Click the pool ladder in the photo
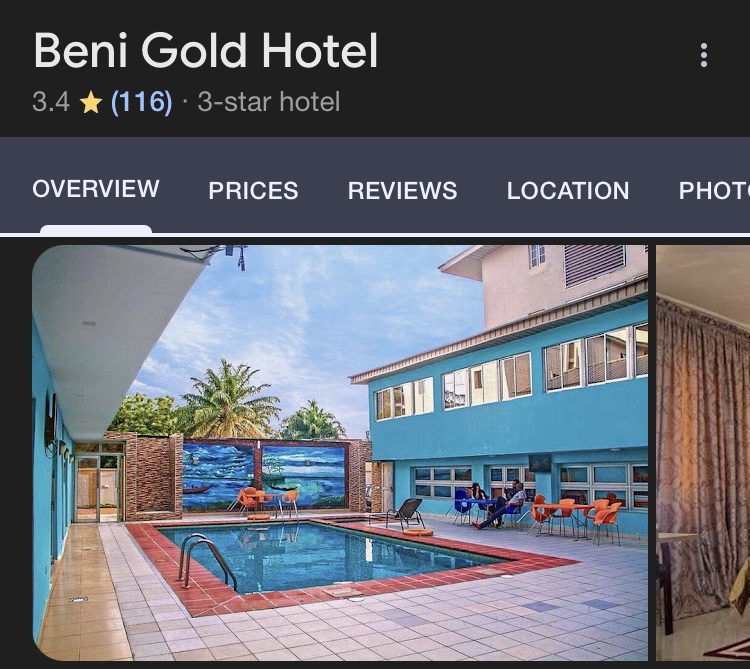The height and width of the screenshot is (669, 750). [207, 560]
